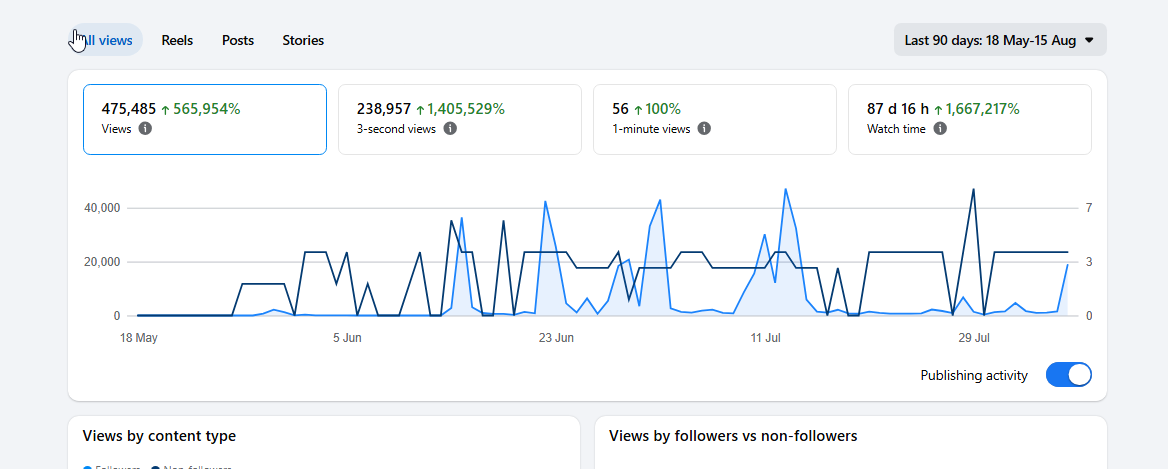Click the green arrow beside 565,954%
Viewport: 1168px width, 469px height.
point(165,110)
